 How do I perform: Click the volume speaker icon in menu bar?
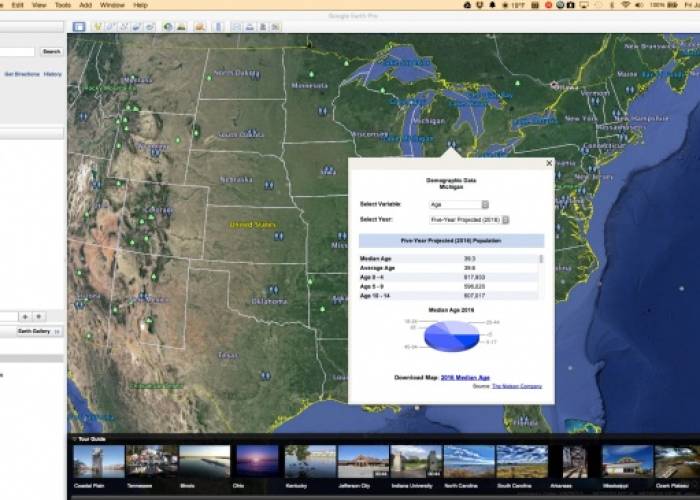639,5
